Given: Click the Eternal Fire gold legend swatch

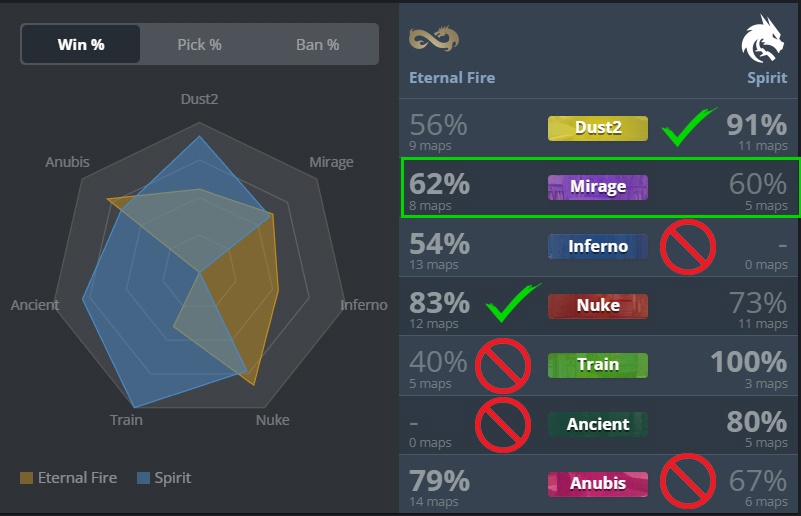Looking at the screenshot, I should coord(26,478).
